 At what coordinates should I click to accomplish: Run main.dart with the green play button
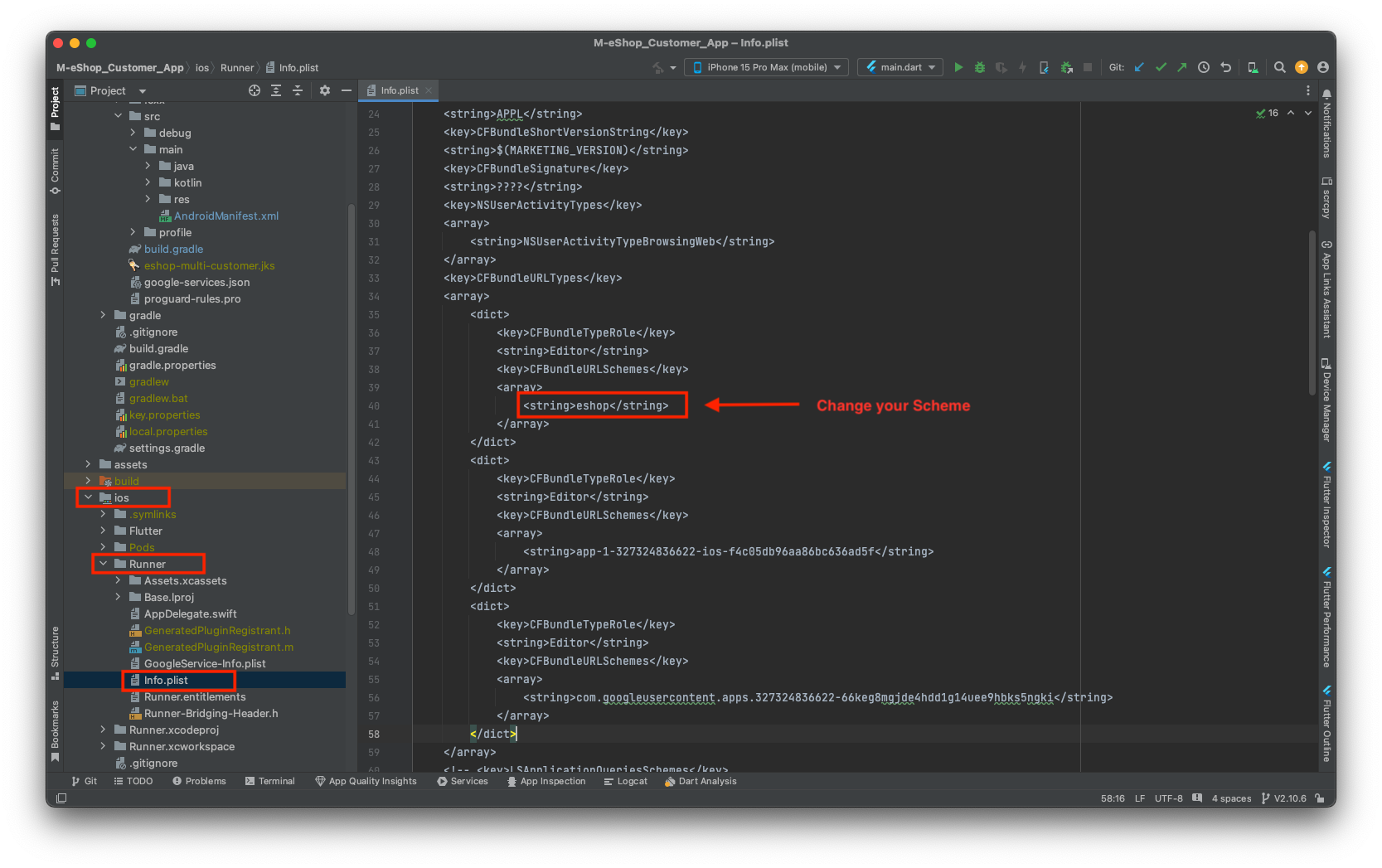[958, 67]
